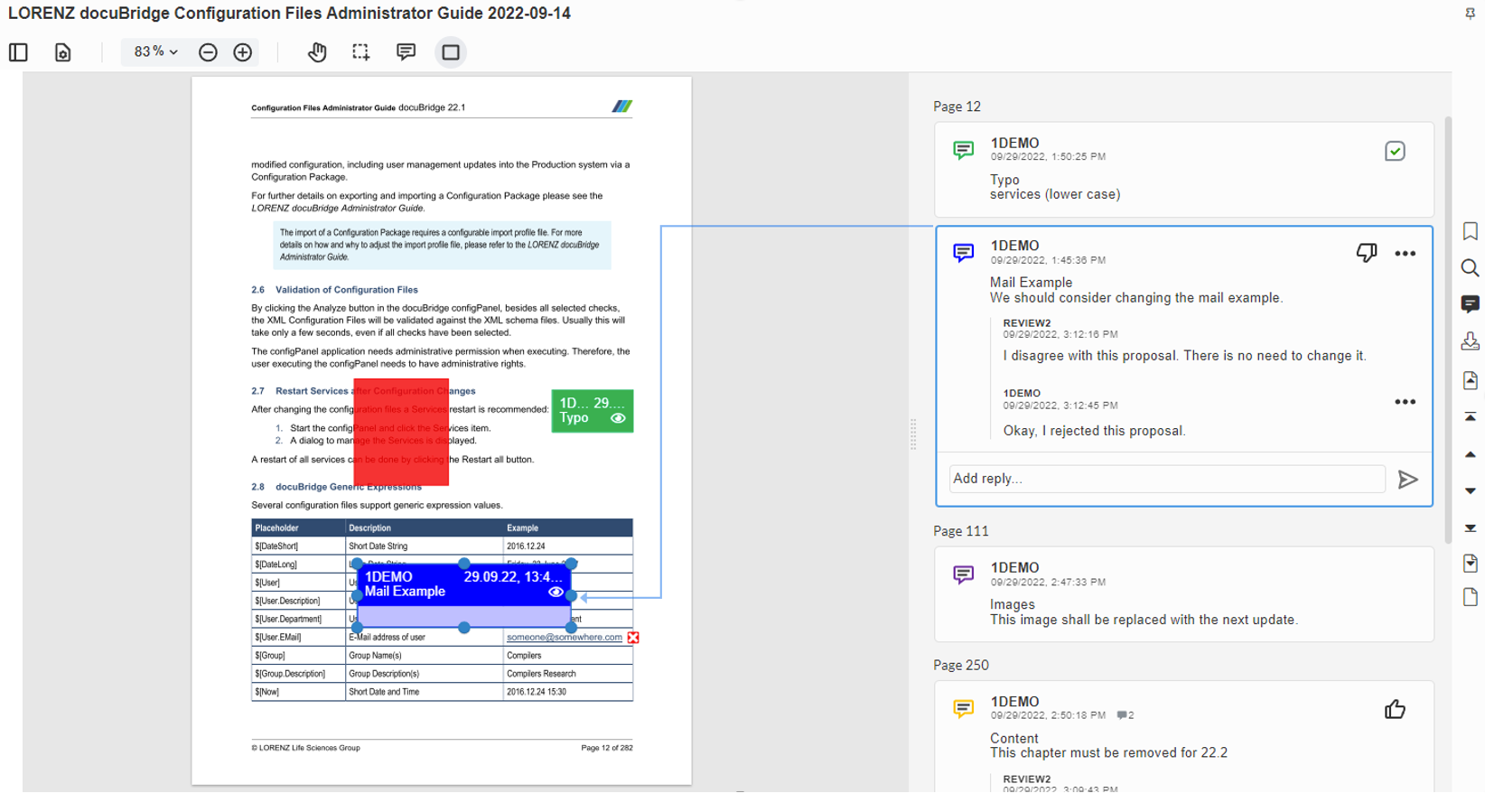Open more options for Mail Example comment
The width and height of the screenshot is (1485, 812).
pyautogui.click(x=1405, y=254)
